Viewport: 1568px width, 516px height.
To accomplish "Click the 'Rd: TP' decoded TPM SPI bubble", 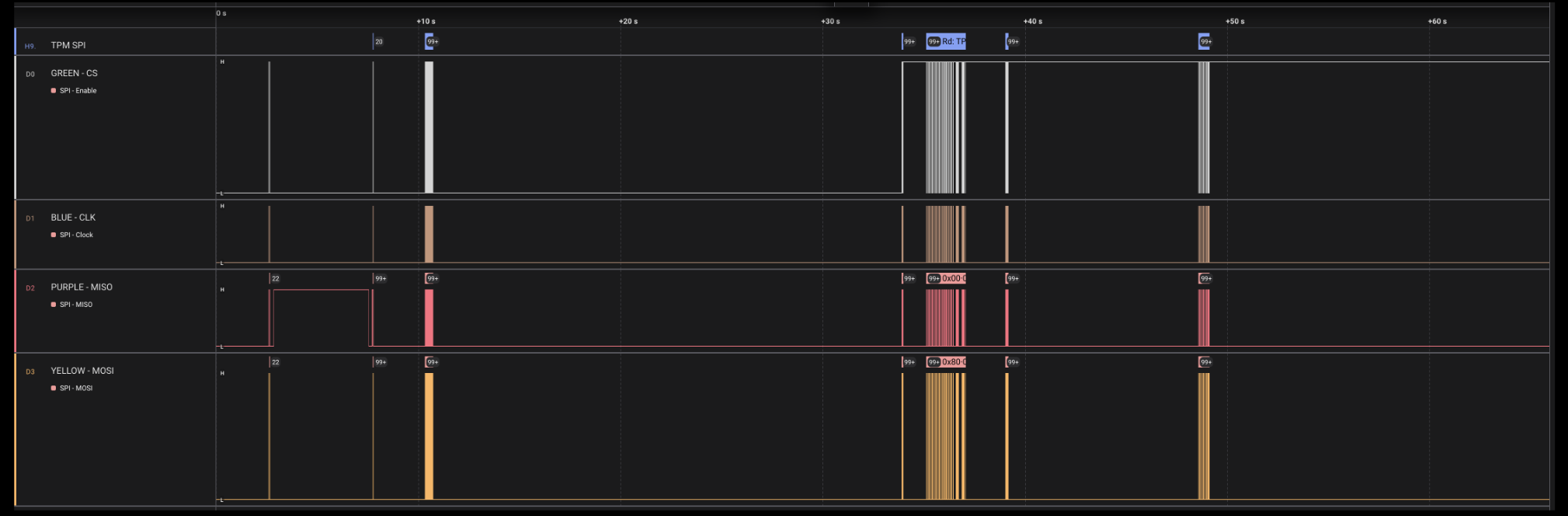I will (x=953, y=42).
